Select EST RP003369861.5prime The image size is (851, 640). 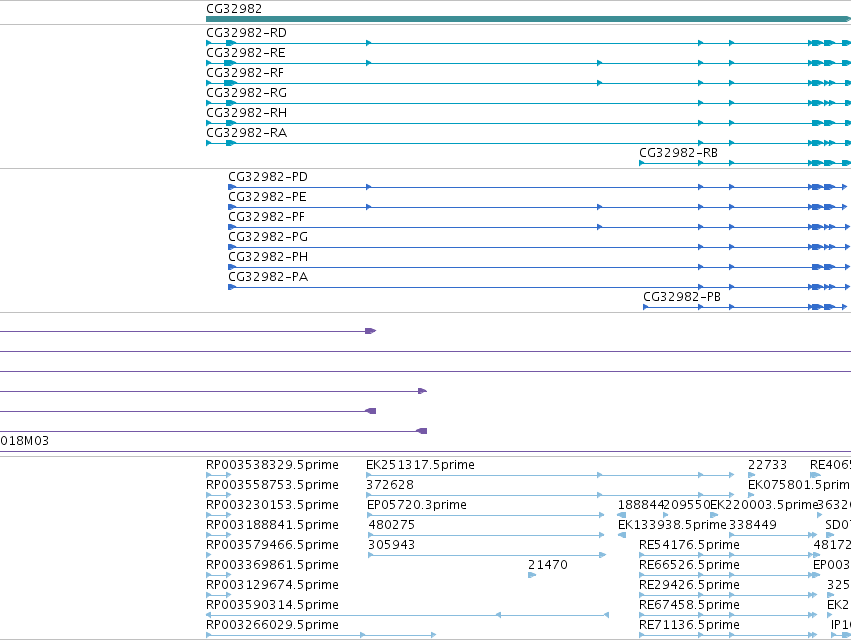[272, 565]
